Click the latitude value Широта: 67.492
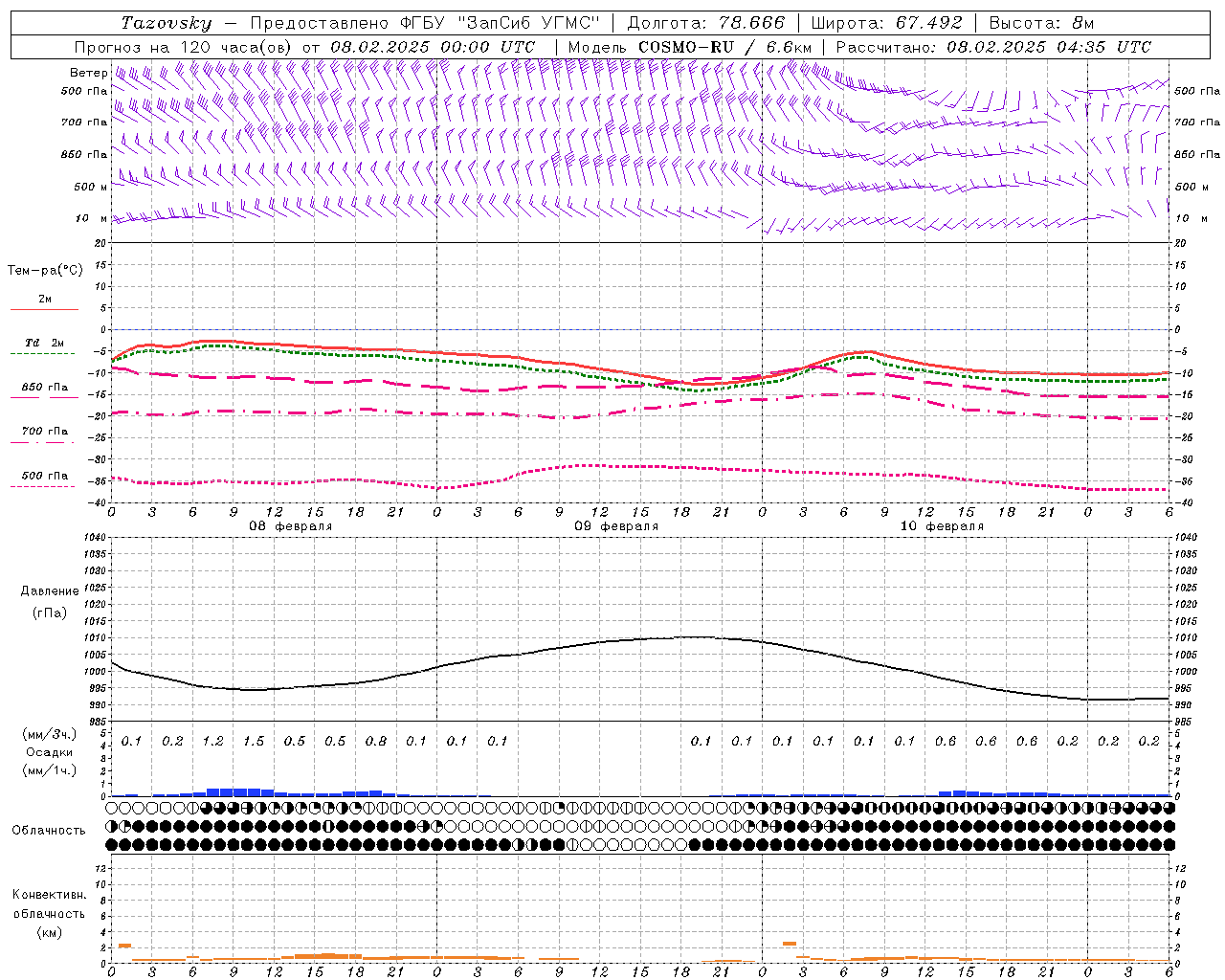1225x980 pixels. pos(886,23)
